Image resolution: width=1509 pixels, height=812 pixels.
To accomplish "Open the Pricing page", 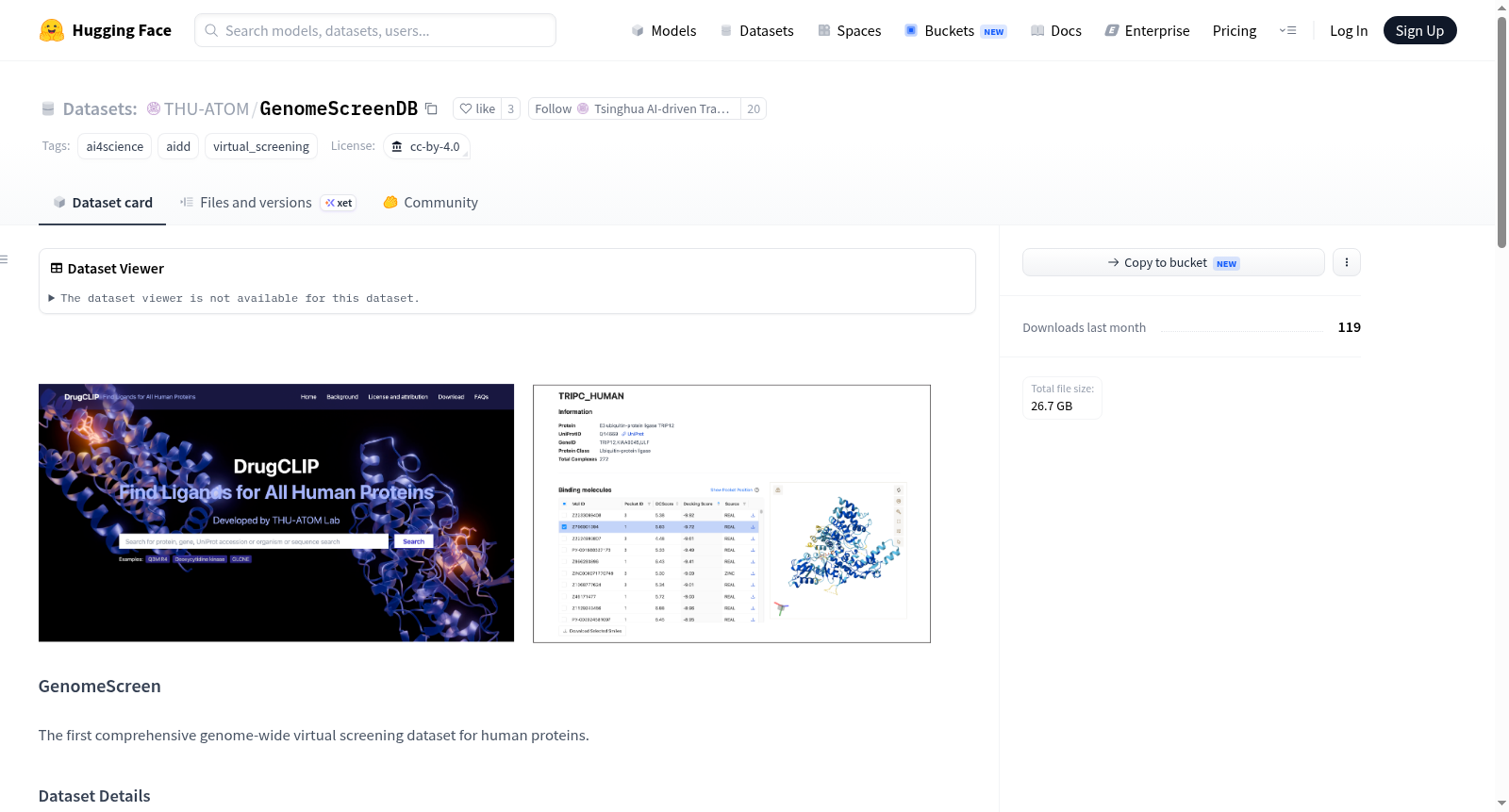I will click(x=1235, y=30).
